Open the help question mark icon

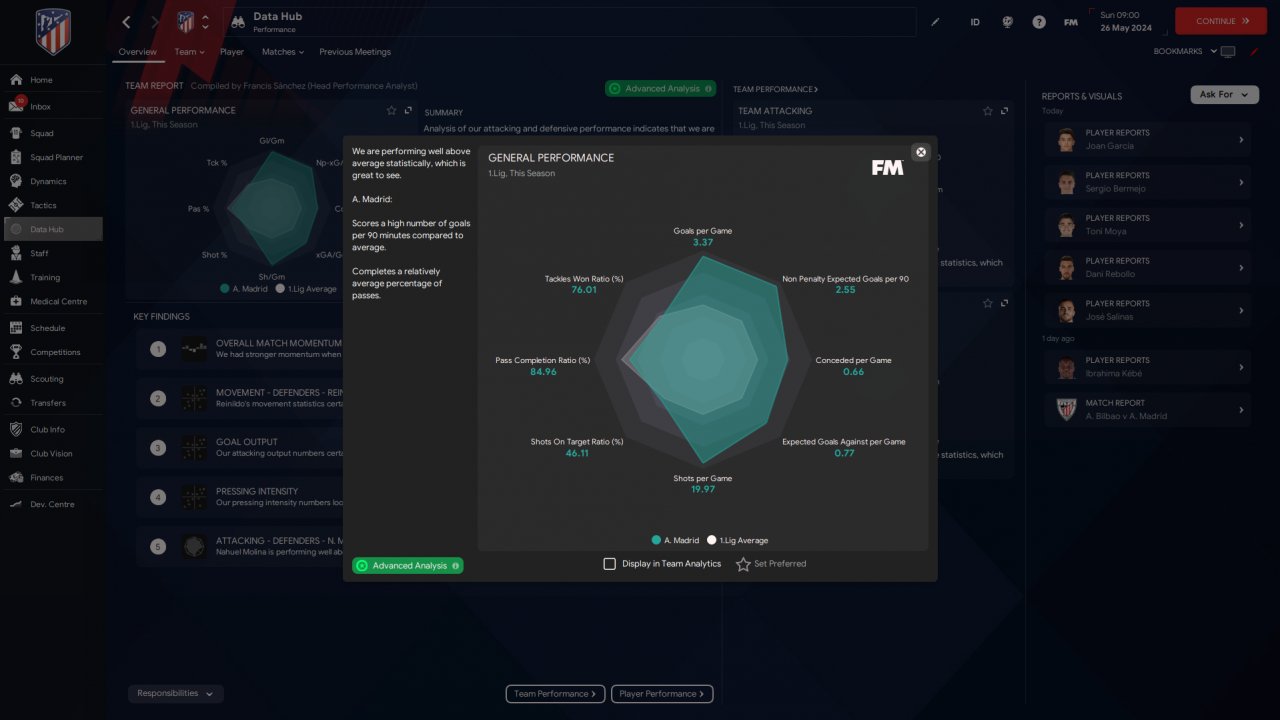pyautogui.click(x=1039, y=22)
